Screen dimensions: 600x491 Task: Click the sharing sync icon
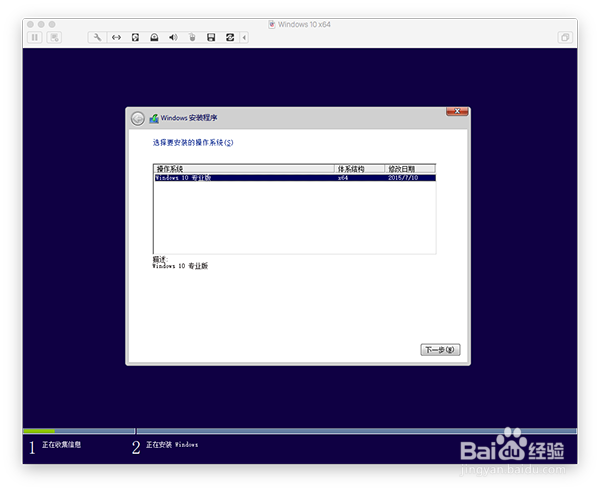coord(230,37)
